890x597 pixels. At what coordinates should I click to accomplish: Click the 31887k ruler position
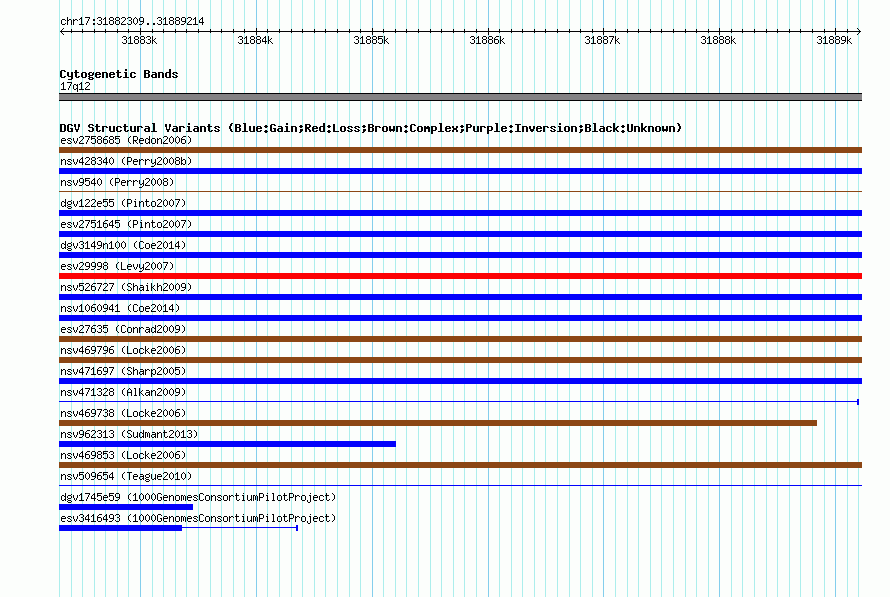pyautogui.click(x=602, y=40)
